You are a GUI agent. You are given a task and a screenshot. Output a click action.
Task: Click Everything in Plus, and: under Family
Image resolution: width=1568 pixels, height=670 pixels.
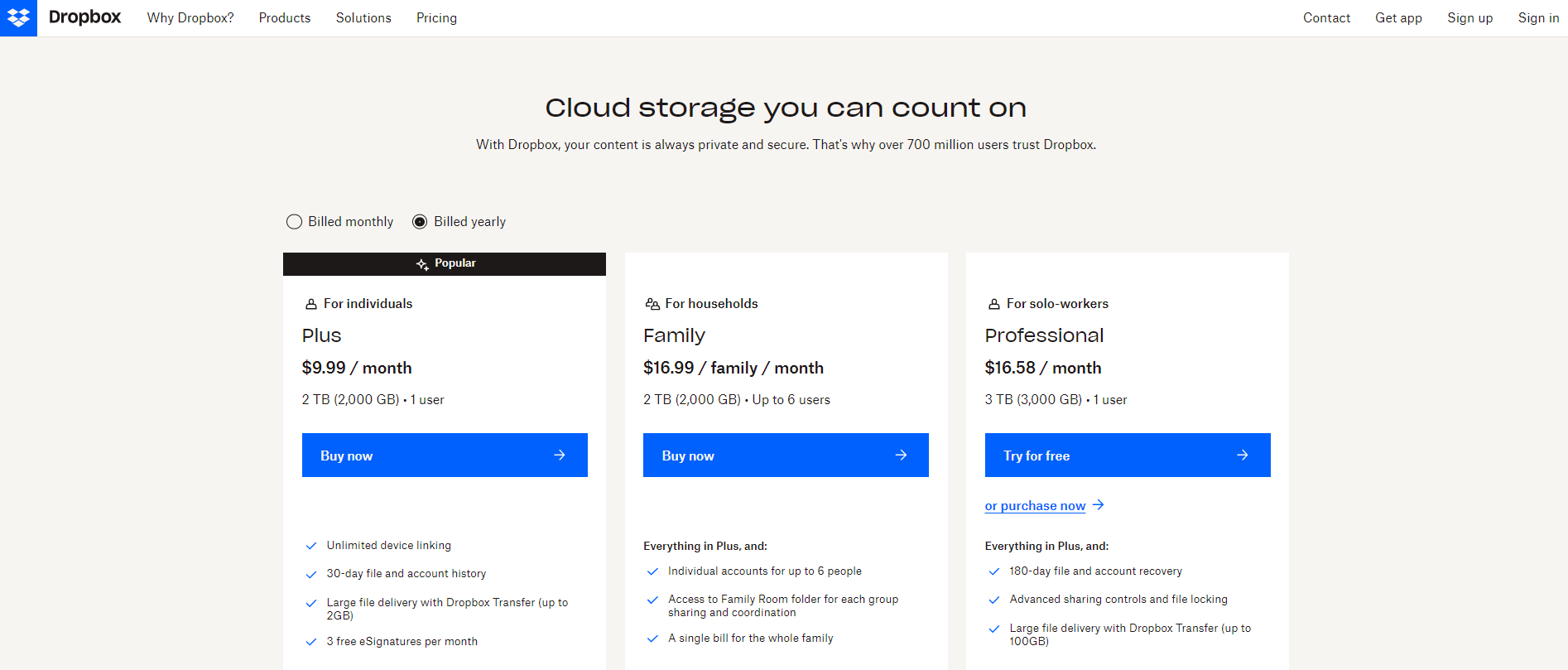coord(705,547)
